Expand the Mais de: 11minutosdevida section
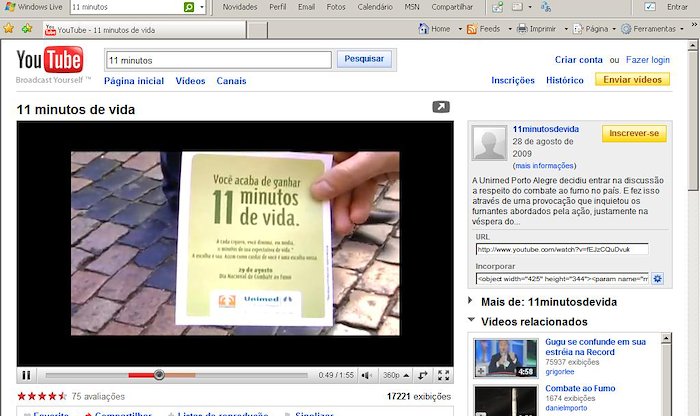 point(470,300)
